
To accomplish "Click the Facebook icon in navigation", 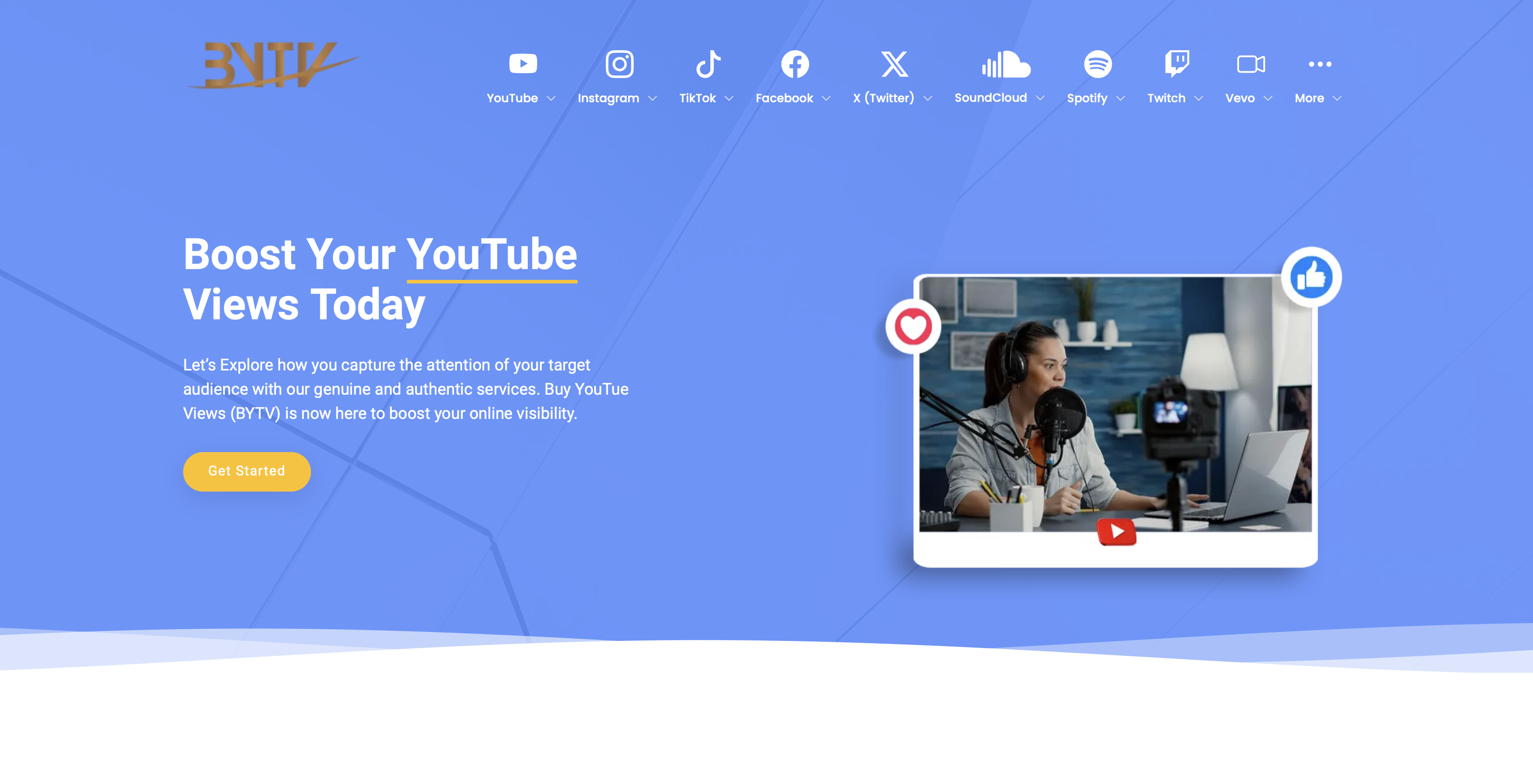I will click(794, 64).
